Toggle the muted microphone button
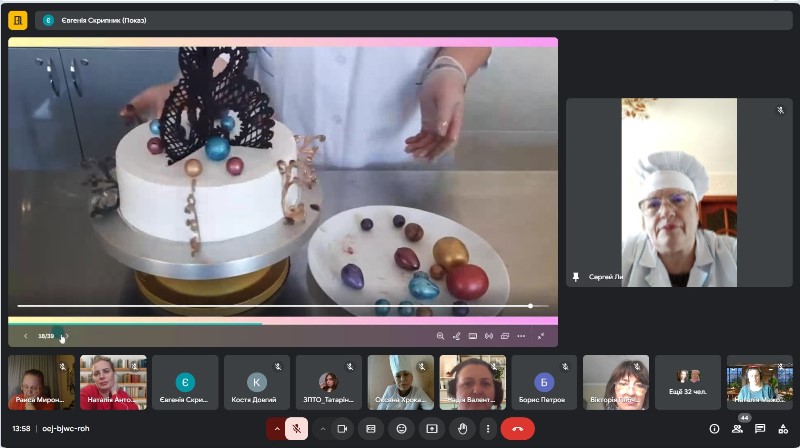800x448 pixels. (296, 429)
